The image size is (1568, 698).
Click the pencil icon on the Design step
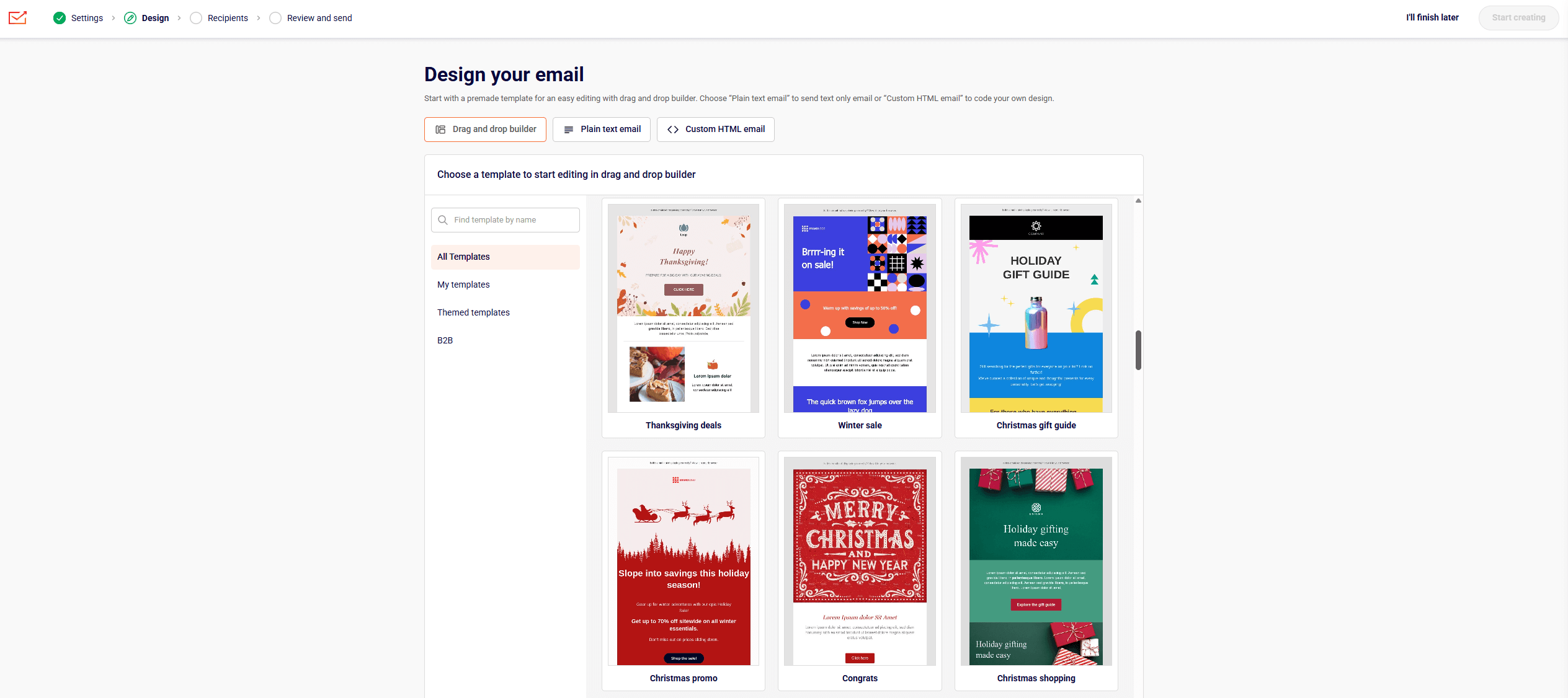(x=130, y=18)
